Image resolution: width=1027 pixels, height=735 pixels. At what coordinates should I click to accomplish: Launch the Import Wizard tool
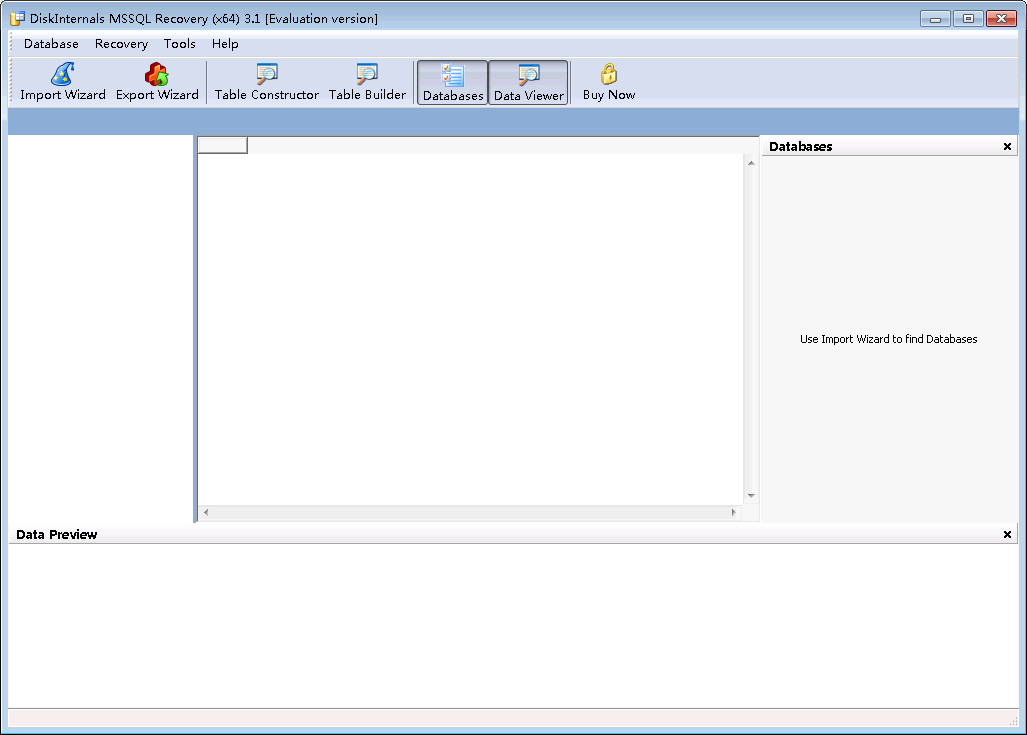pyautogui.click(x=62, y=82)
